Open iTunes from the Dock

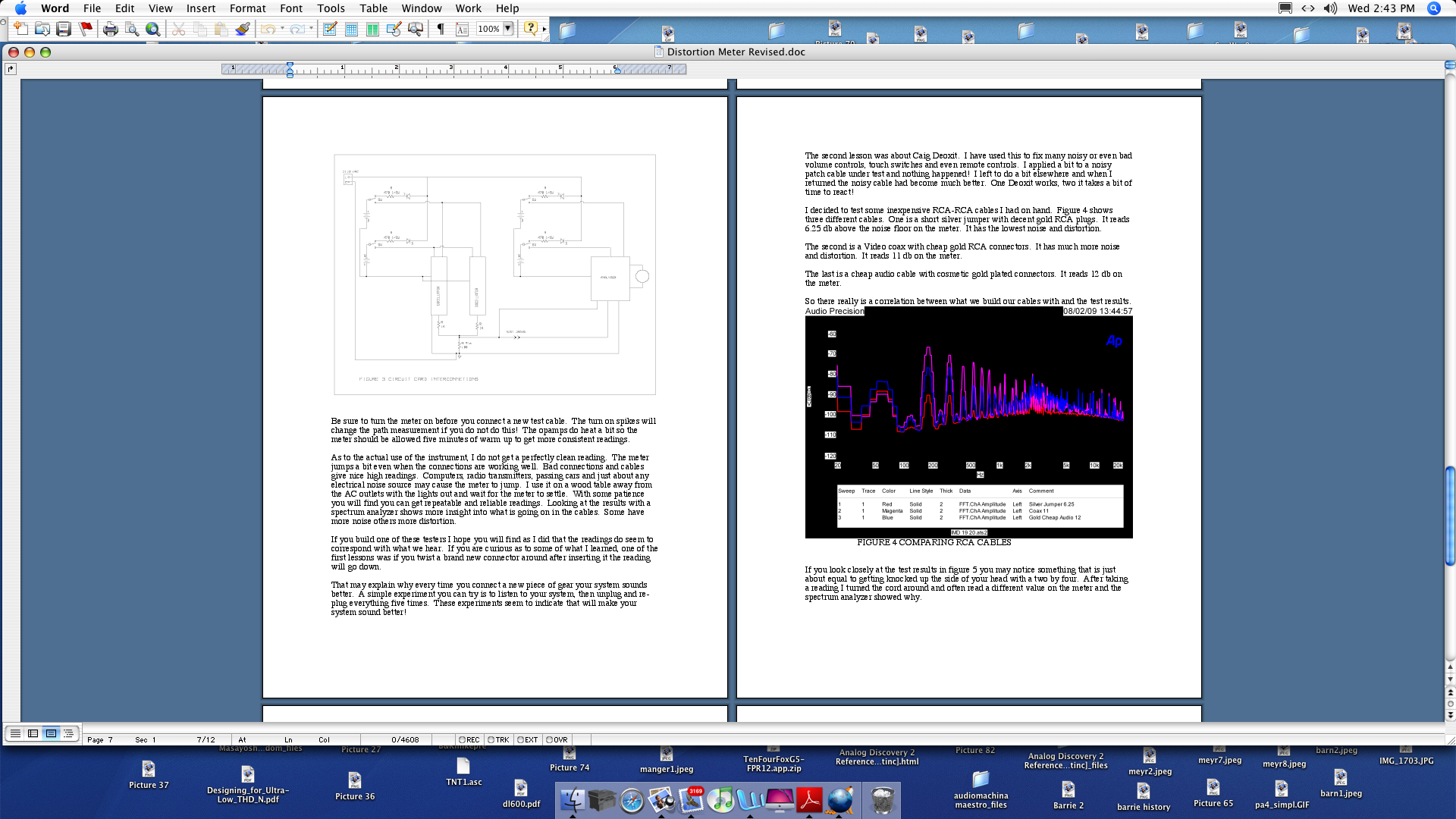click(721, 800)
